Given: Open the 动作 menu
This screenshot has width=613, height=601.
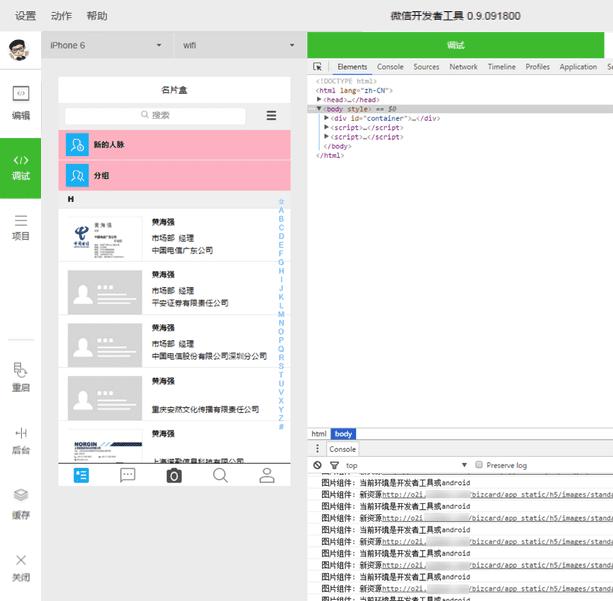Looking at the screenshot, I should (x=61, y=16).
